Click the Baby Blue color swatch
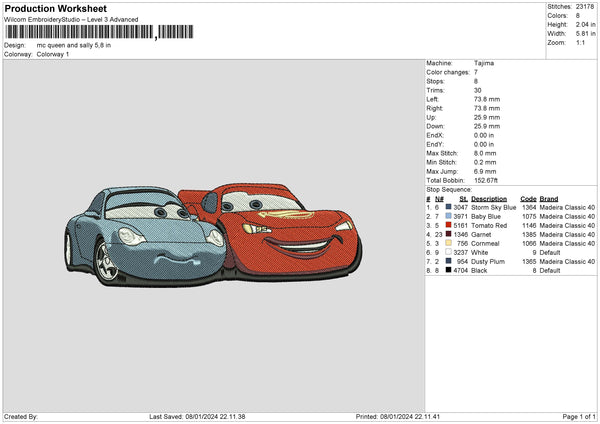 (x=448, y=216)
